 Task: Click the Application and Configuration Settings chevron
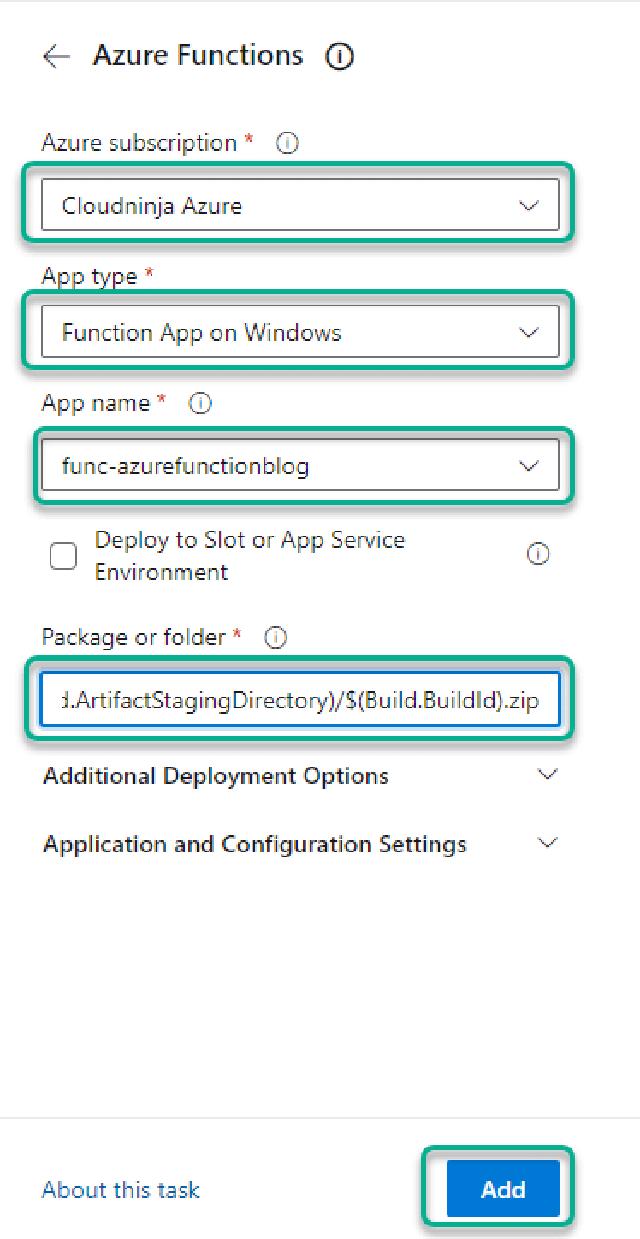(547, 843)
